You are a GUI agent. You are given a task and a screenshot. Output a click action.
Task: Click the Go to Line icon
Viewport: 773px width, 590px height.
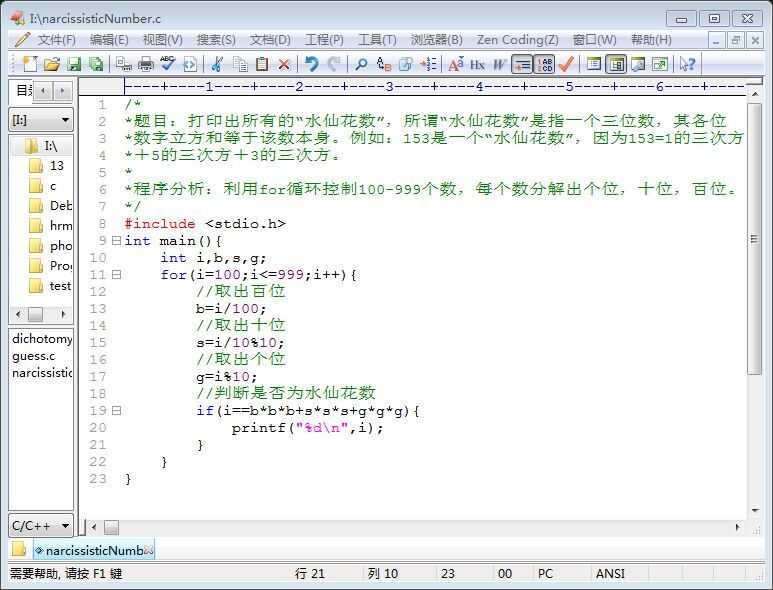tap(428, 64)
